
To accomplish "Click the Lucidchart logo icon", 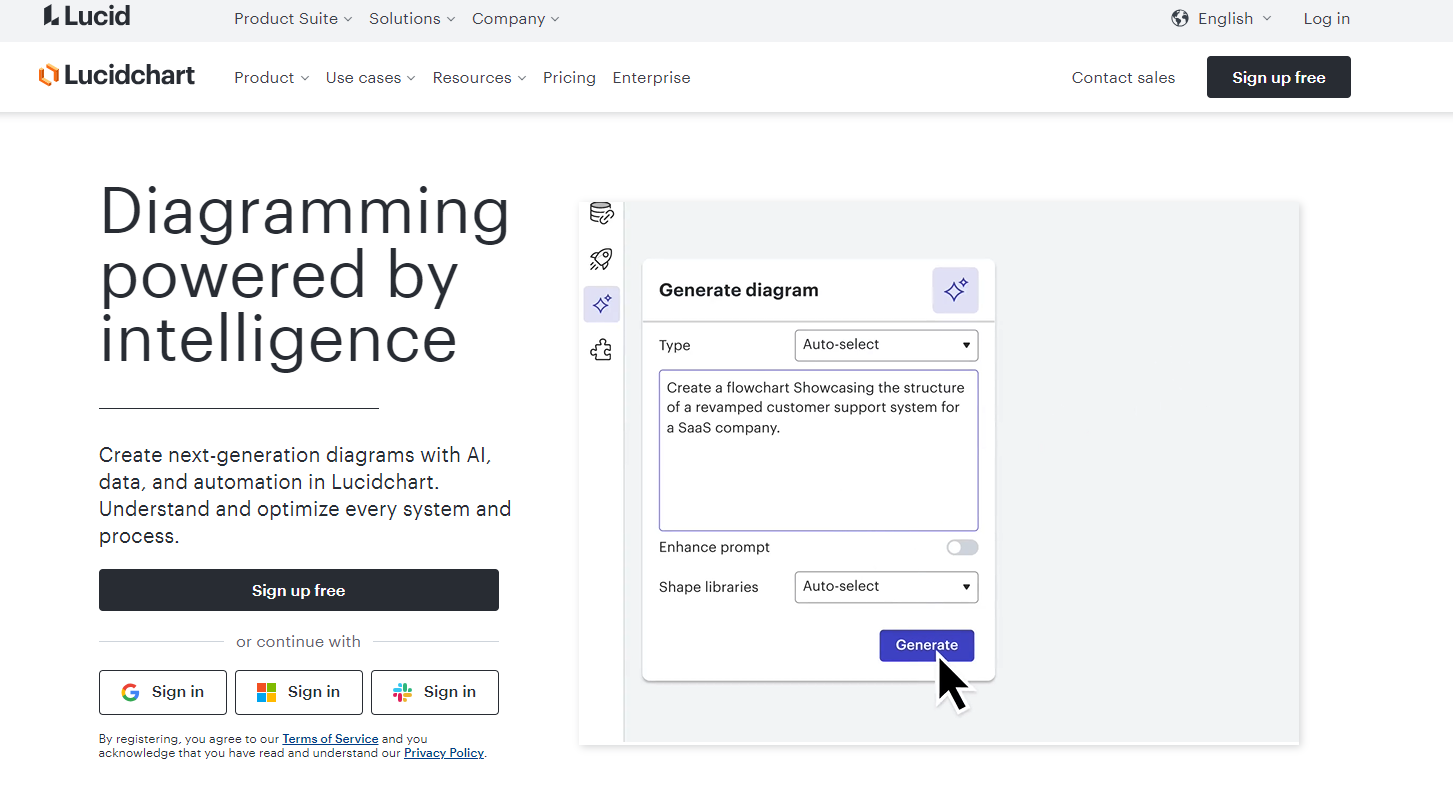I will tap(49, 76).
